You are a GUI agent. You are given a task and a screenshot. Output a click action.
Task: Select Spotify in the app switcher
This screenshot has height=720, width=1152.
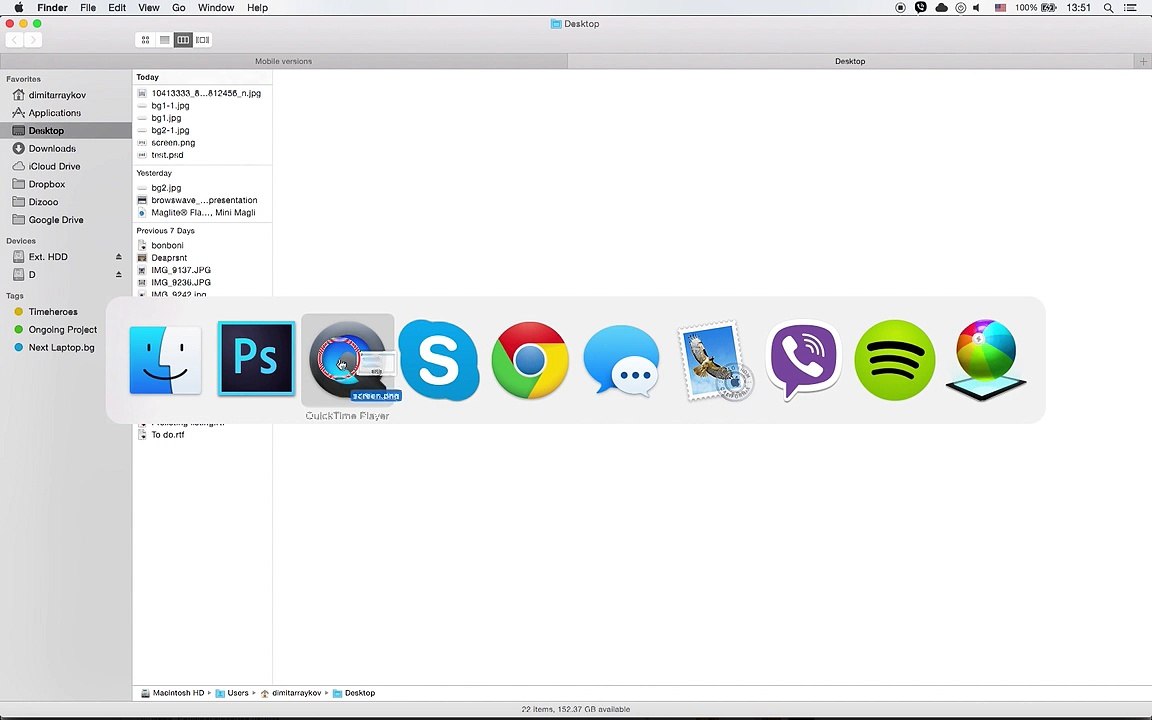pyautogui.click(x=894, y=360)
